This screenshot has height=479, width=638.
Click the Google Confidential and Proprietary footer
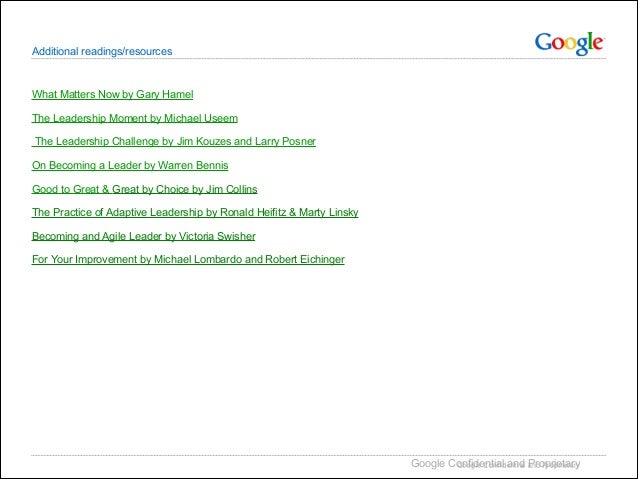[x=496, y=464]
